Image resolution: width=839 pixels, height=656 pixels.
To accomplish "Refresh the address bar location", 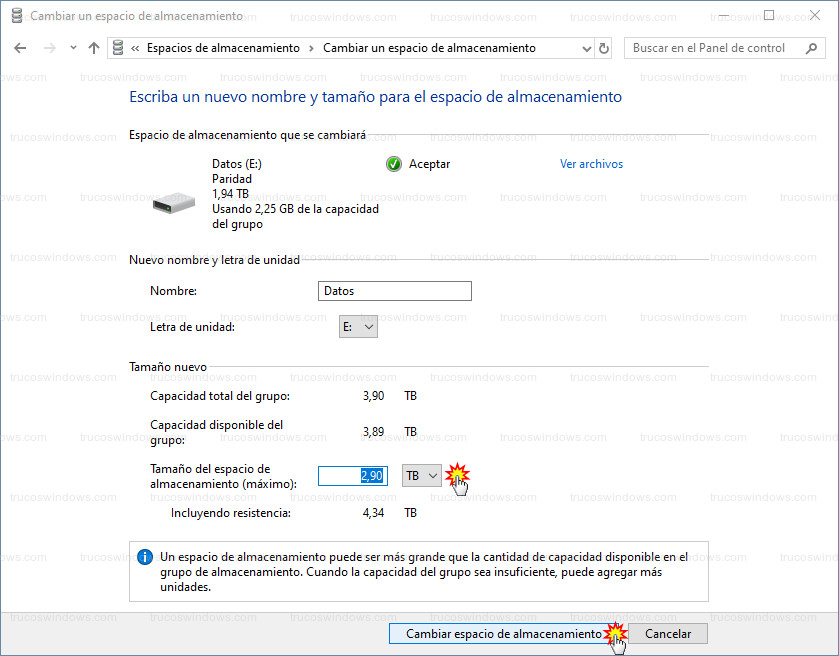I will tap(603, 48).
